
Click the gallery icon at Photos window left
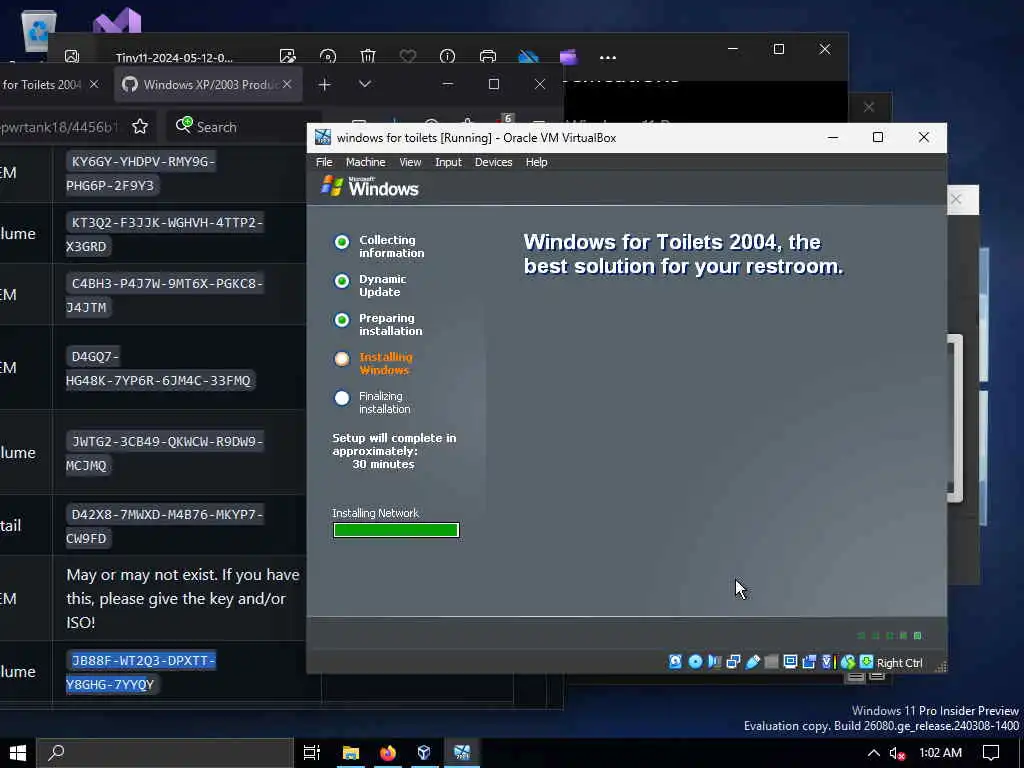point(72,57)
